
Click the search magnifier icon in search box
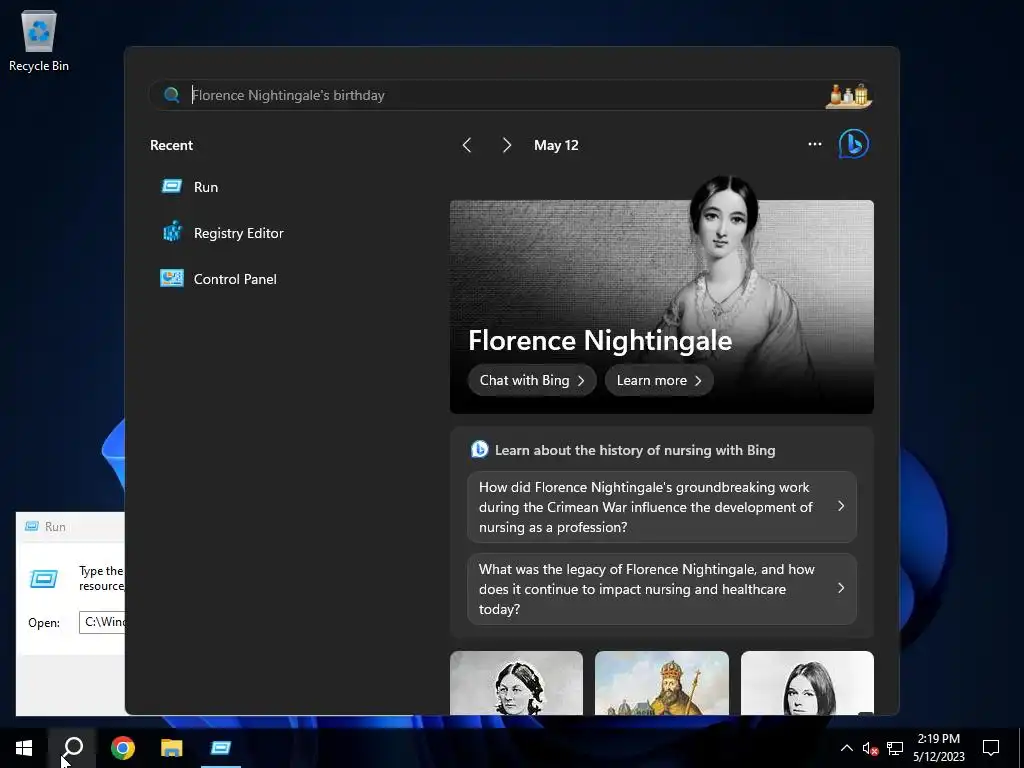coord(171,95)
